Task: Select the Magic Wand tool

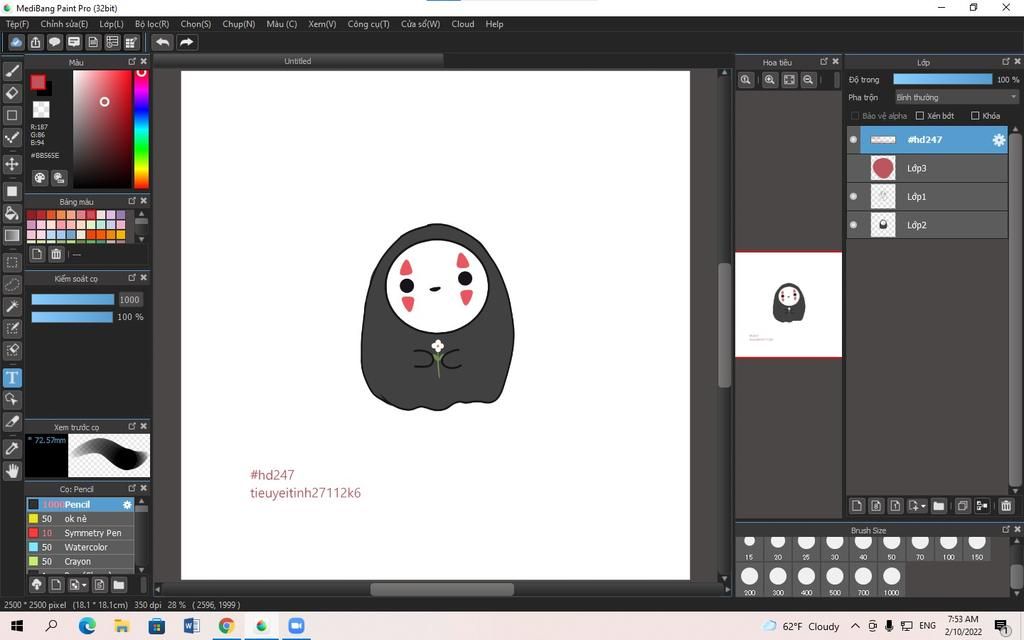Action: tap(12, 306)
